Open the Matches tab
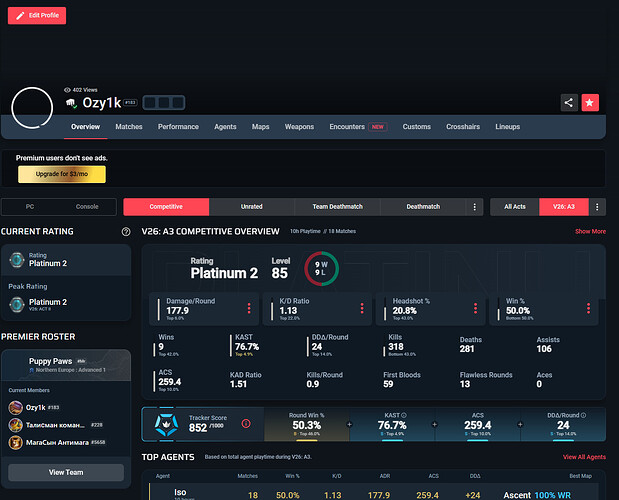The width and height of the screenshot is (619, 500). point(129,127)
